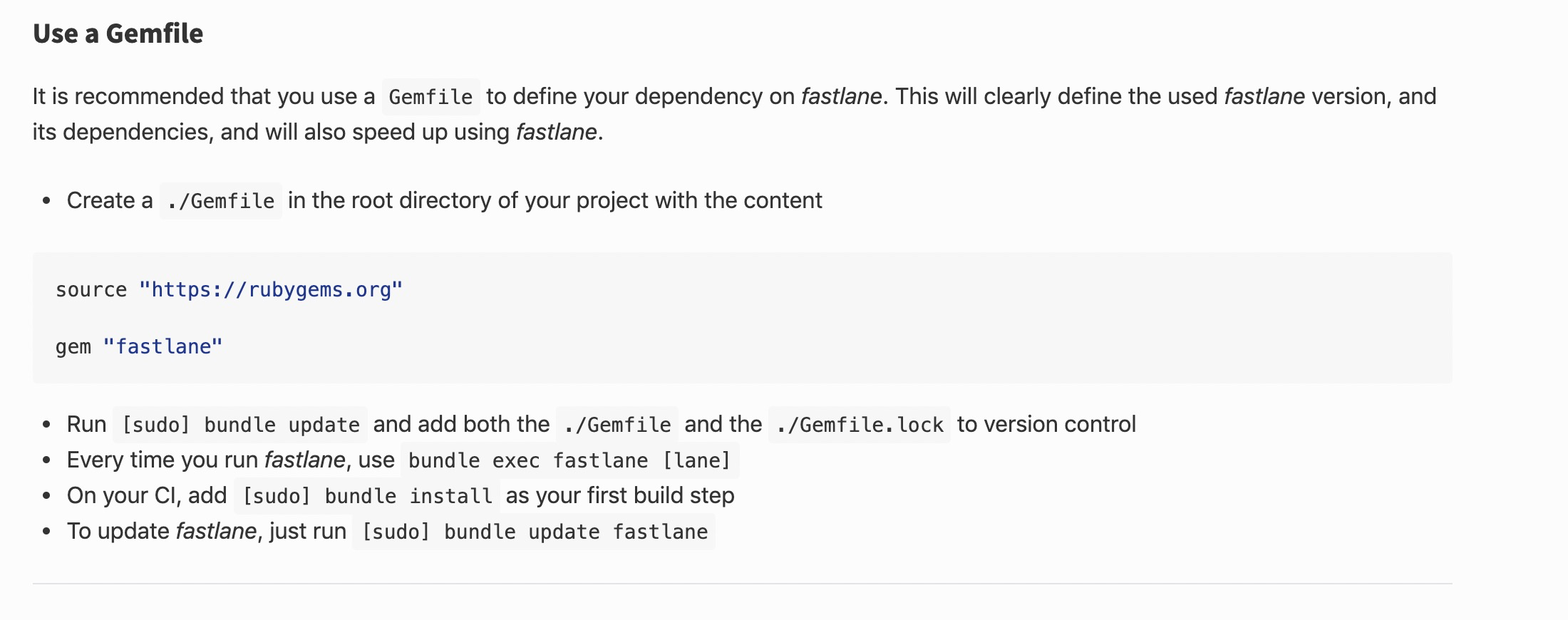The width and height of the screenshot is (1568, 620).
Task: Click the rubygems.org URL string in code block
Action: click(x=271, y=290)
